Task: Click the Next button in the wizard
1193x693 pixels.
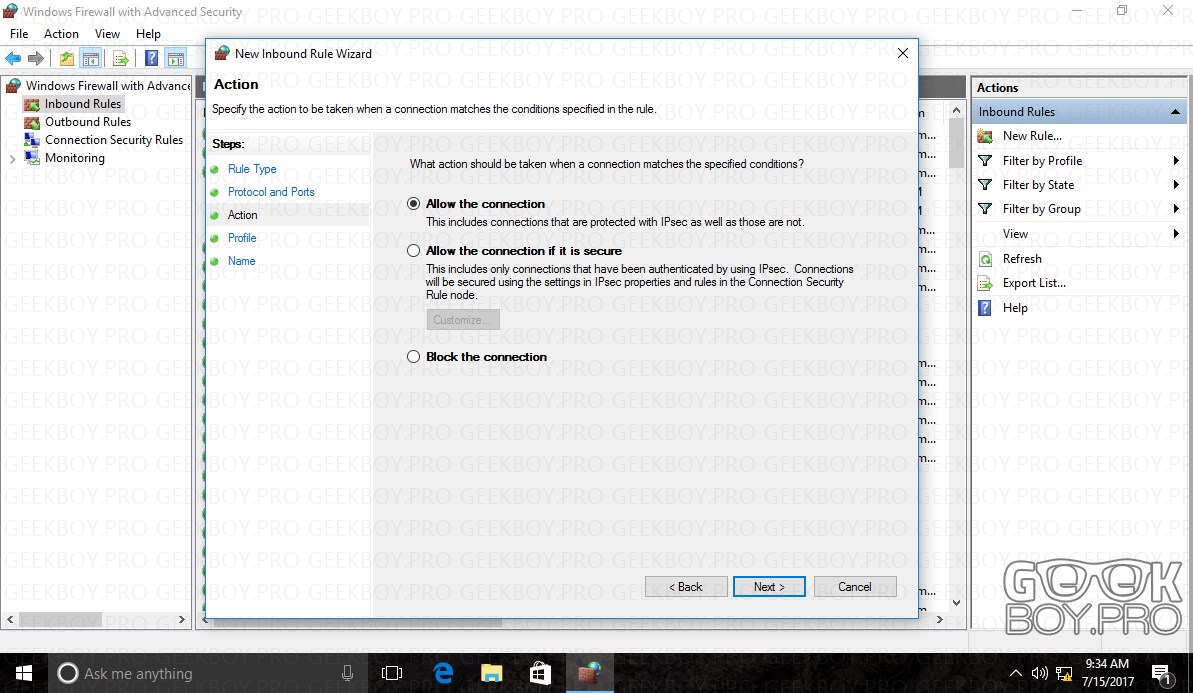Action: tap(769, 587)
